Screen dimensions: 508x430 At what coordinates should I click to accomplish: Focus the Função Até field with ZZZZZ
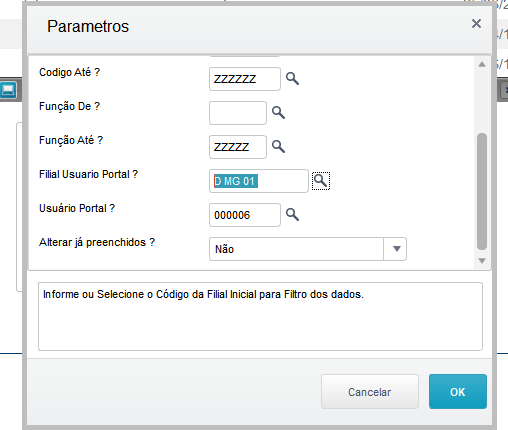[238, 147]
